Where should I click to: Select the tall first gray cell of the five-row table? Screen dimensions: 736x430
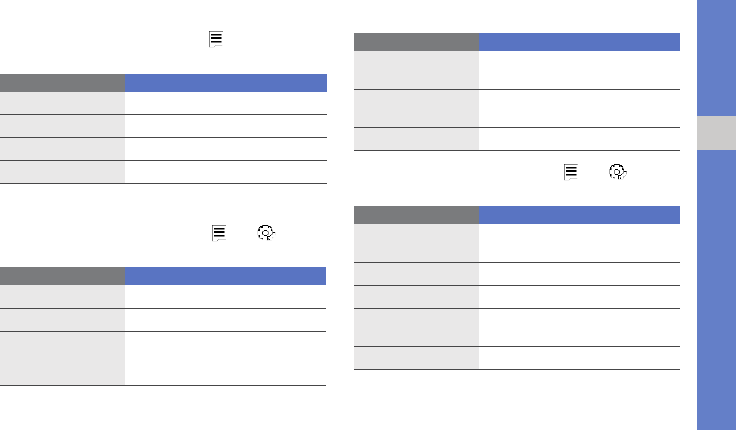(416, 243)
